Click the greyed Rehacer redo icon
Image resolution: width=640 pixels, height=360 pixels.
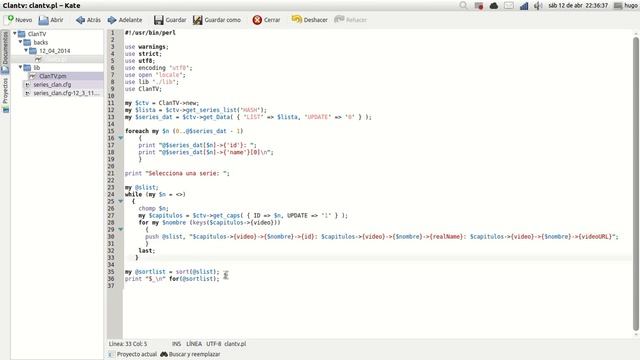coord(339,20)
